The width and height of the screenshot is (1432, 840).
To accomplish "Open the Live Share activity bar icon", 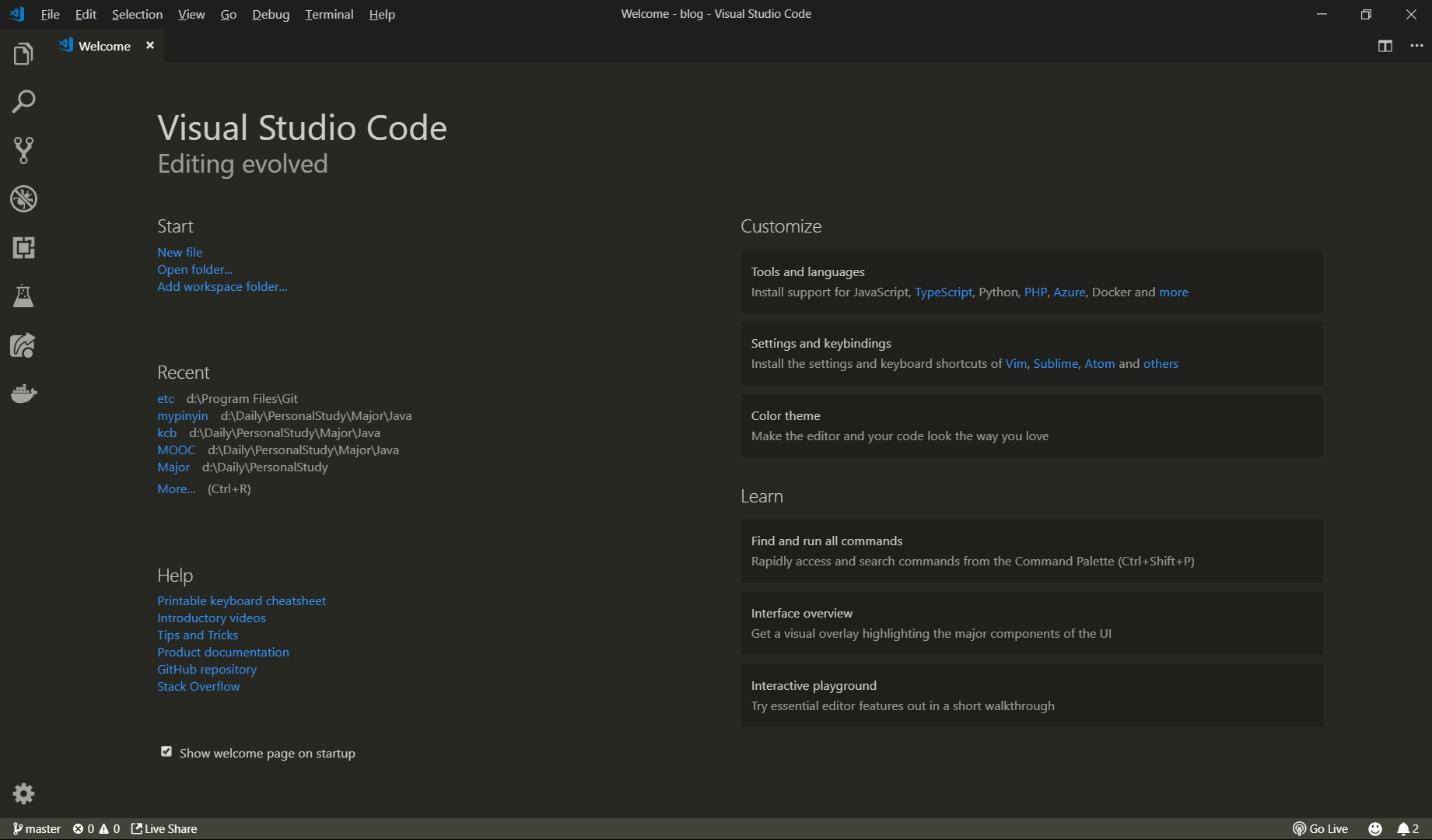I will point(23,345).
